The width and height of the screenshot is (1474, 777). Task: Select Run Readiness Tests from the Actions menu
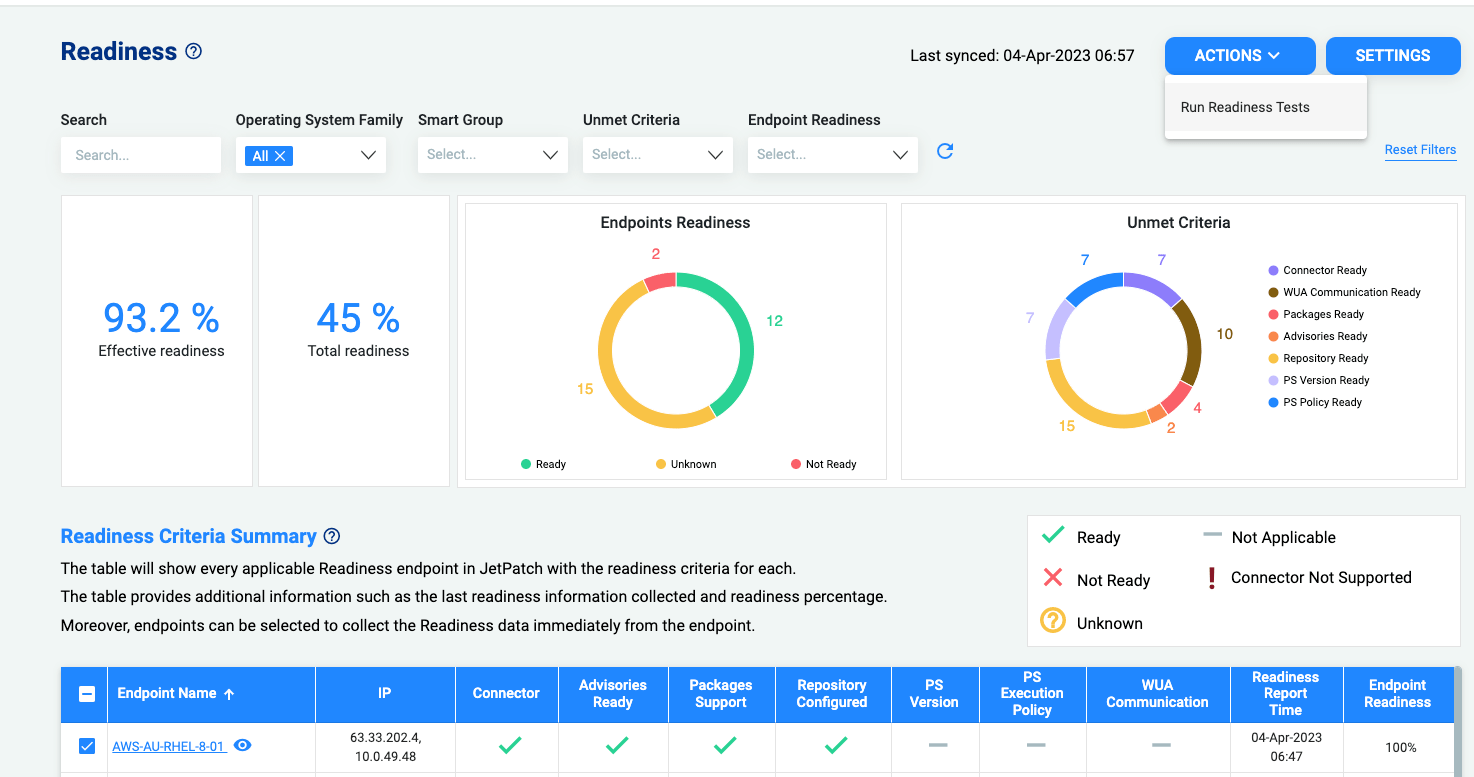pos(1245,107)
